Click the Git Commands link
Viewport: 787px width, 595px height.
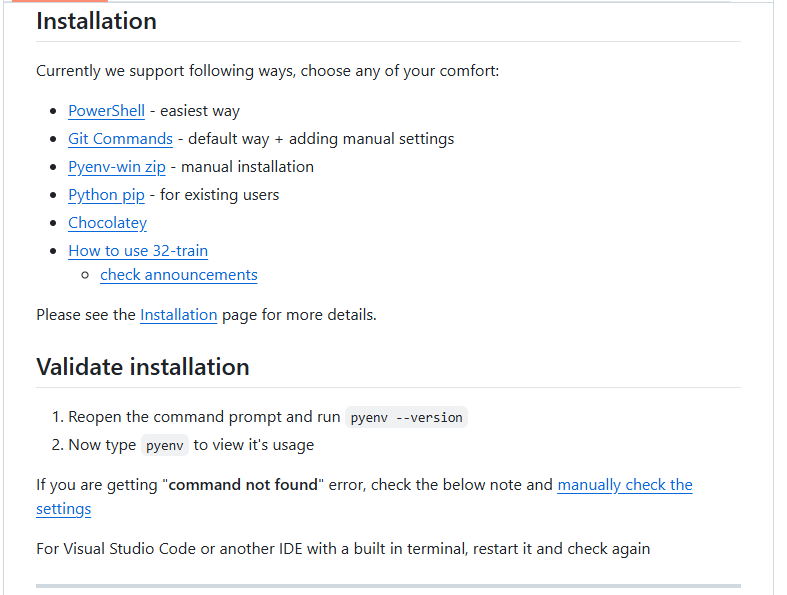pos(120,139)
